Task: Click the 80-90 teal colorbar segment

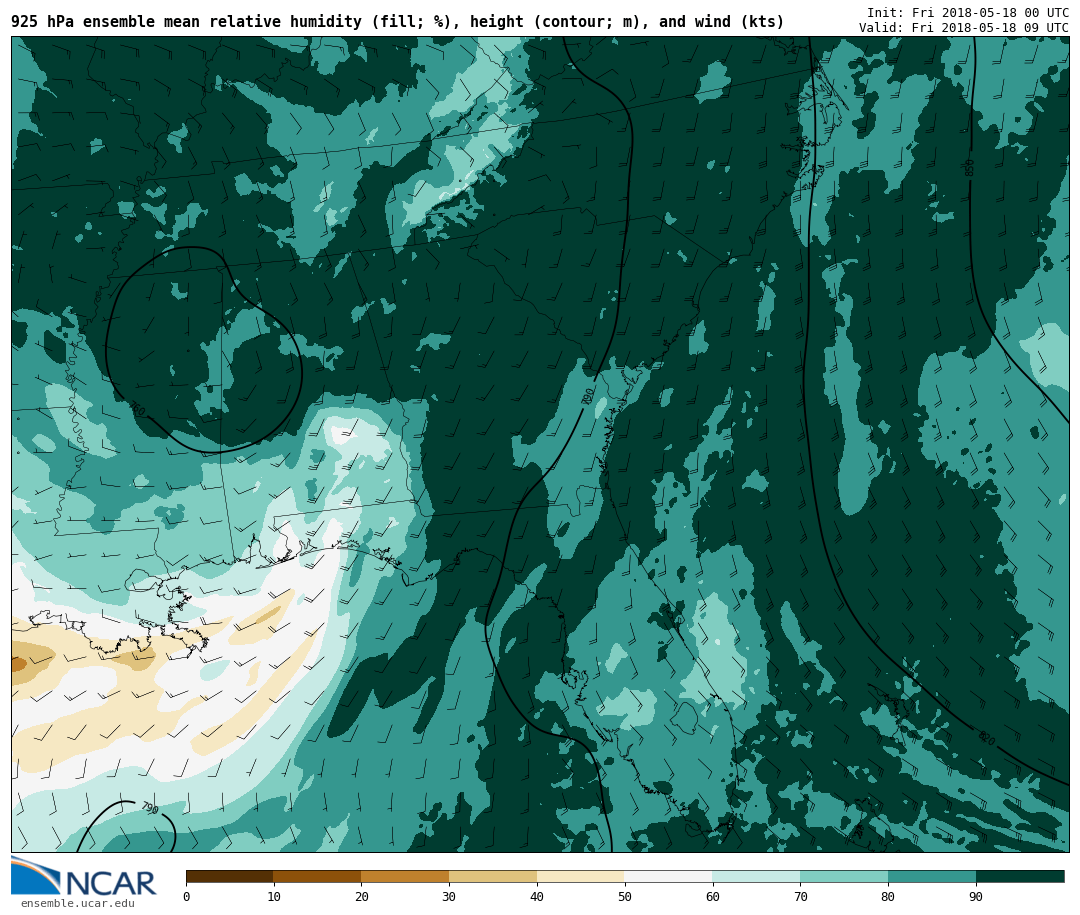Action: [932, 877]
